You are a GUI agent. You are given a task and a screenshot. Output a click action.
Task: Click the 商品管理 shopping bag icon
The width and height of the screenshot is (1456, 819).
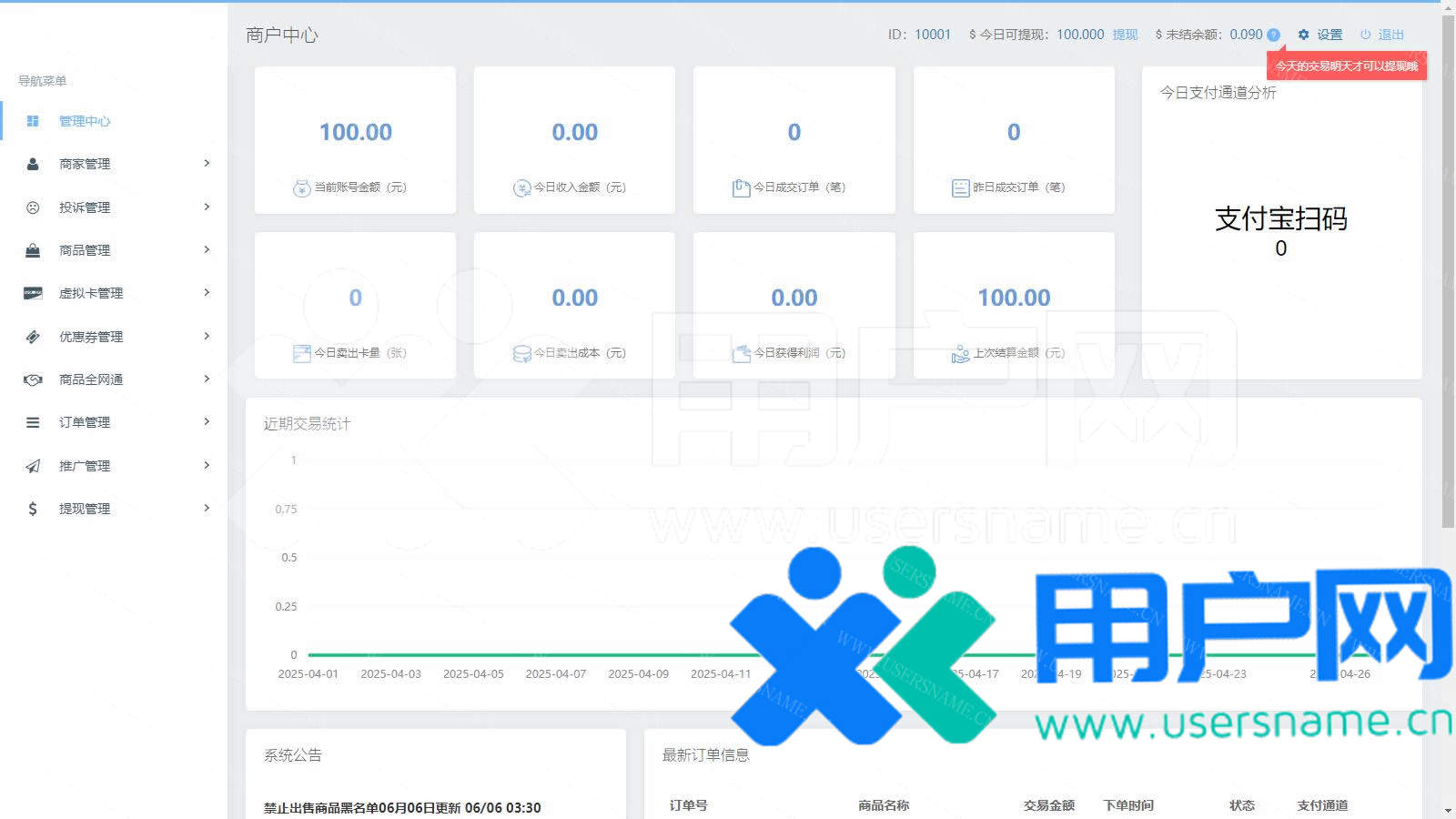click(33, 250)
